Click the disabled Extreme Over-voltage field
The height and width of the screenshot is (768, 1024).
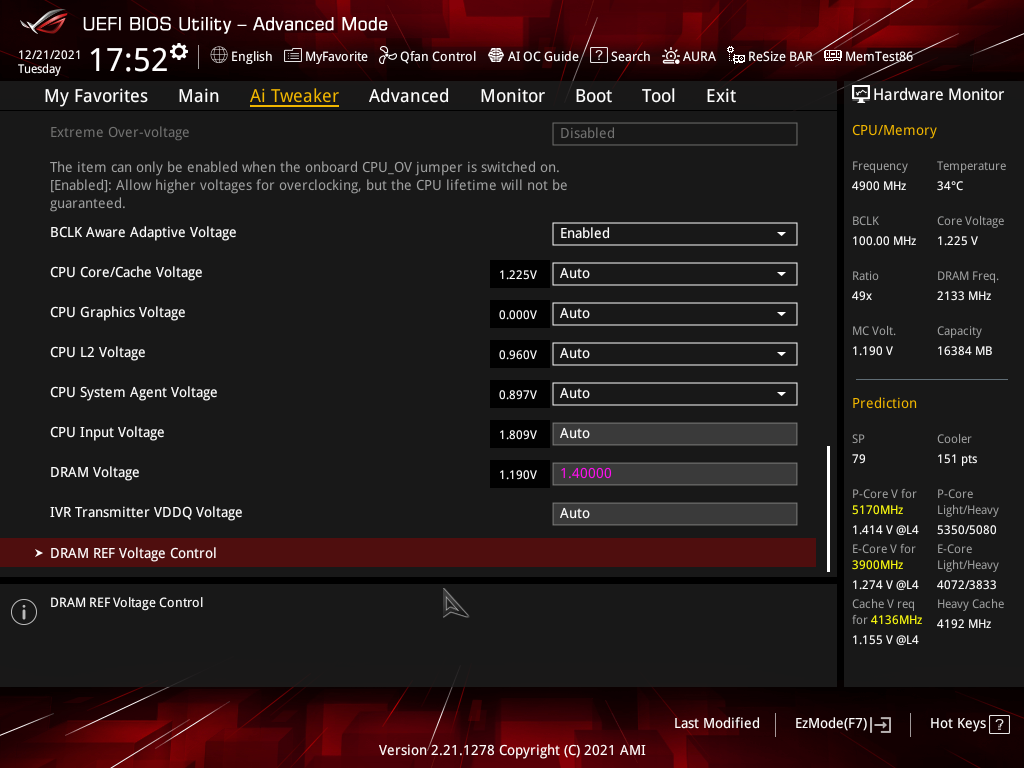click(x=675, y=133)
